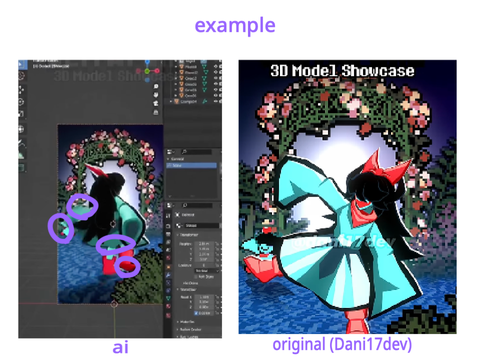The width and height of the screenshot is (480, 360).
Task: Toggle the checked blue checkbox in properties
Action: pos(196,313)
